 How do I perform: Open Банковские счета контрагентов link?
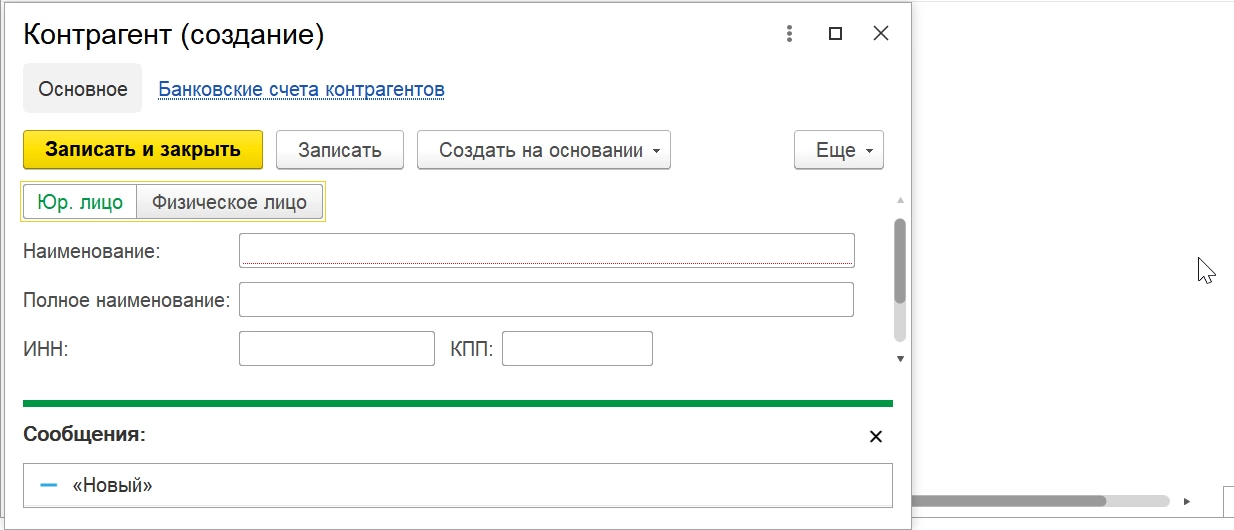pos(301,89)
